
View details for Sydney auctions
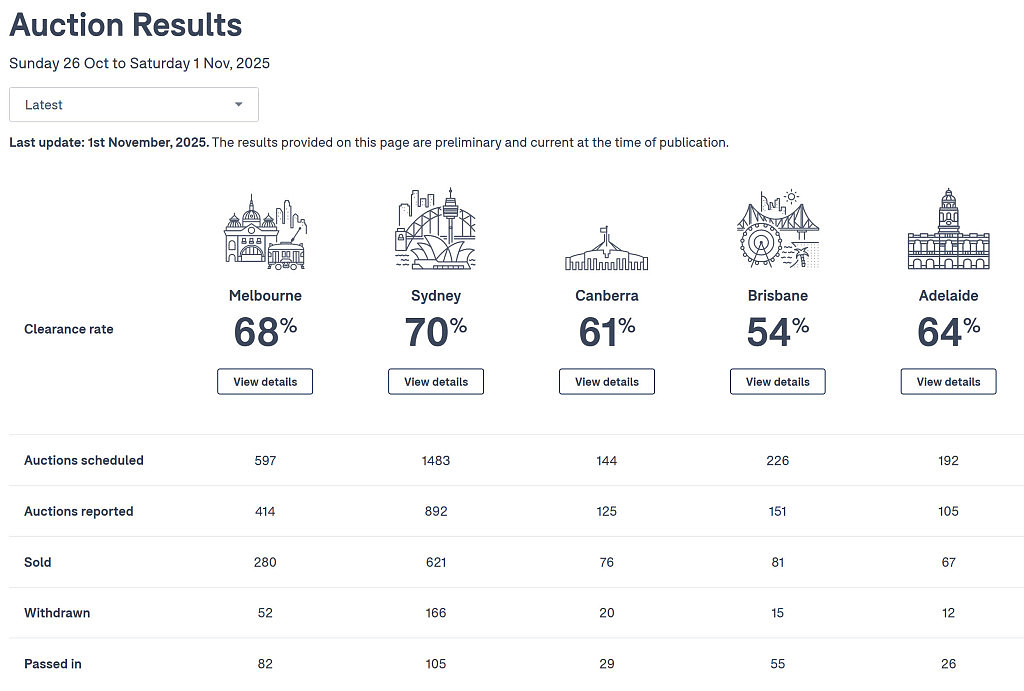click(x=436, y=381)
